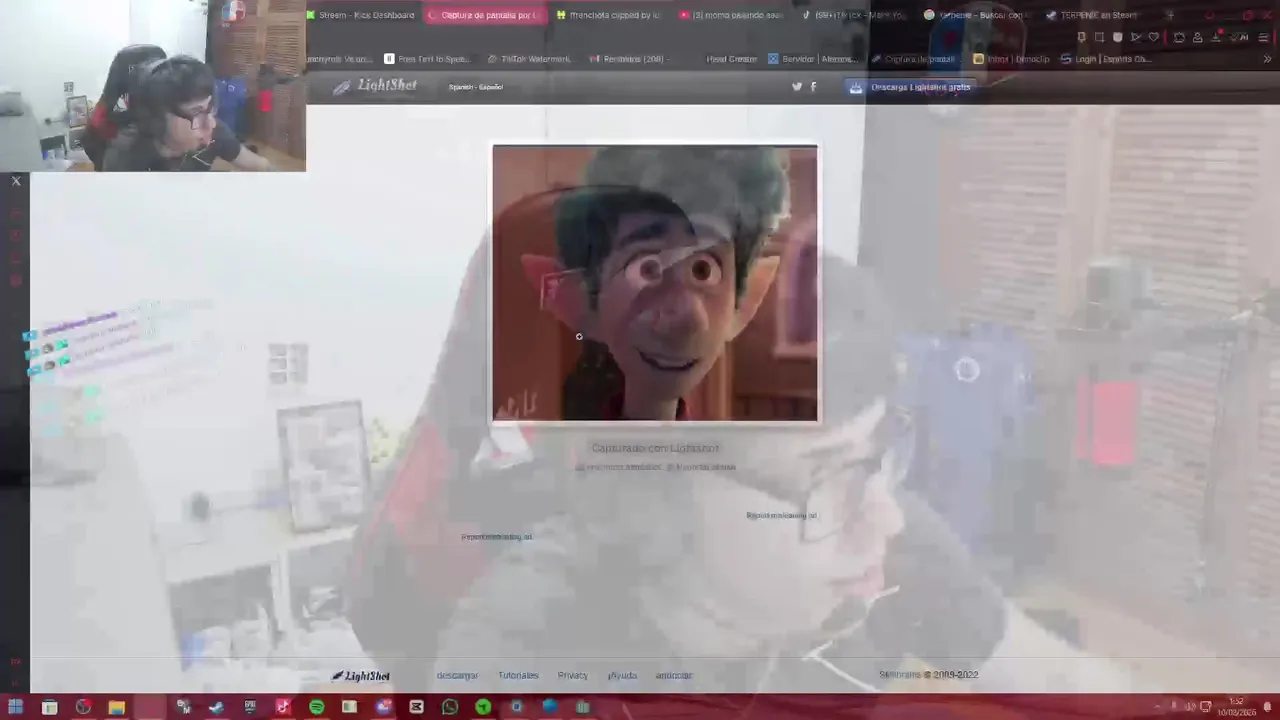Click the Descarga Lightshot gratis button
Screen dimensions: 1280x720
pos(910,87)
